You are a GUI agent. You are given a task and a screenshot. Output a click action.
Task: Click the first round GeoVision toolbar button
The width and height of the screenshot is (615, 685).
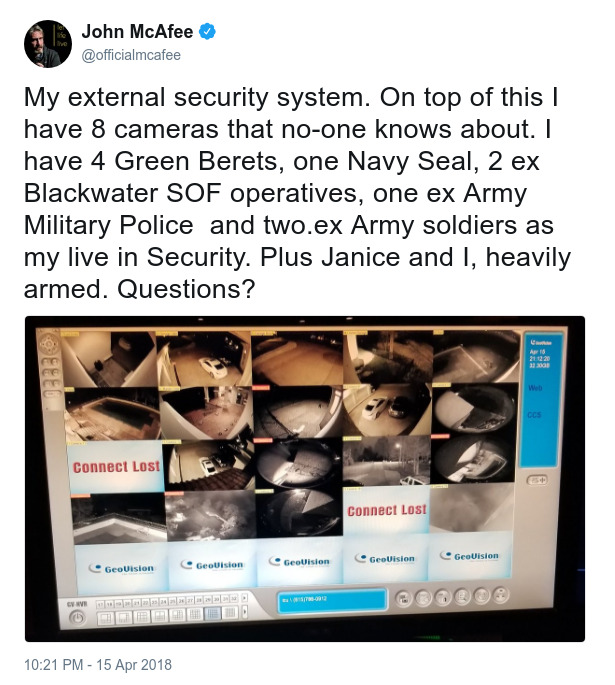coord(404,599)
